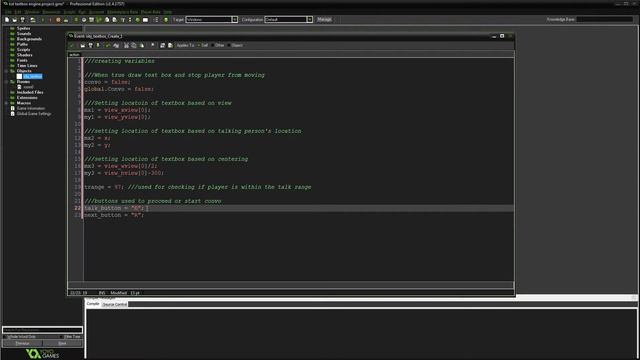Select the Time Lines folder in resource tree

pos(27,66)
